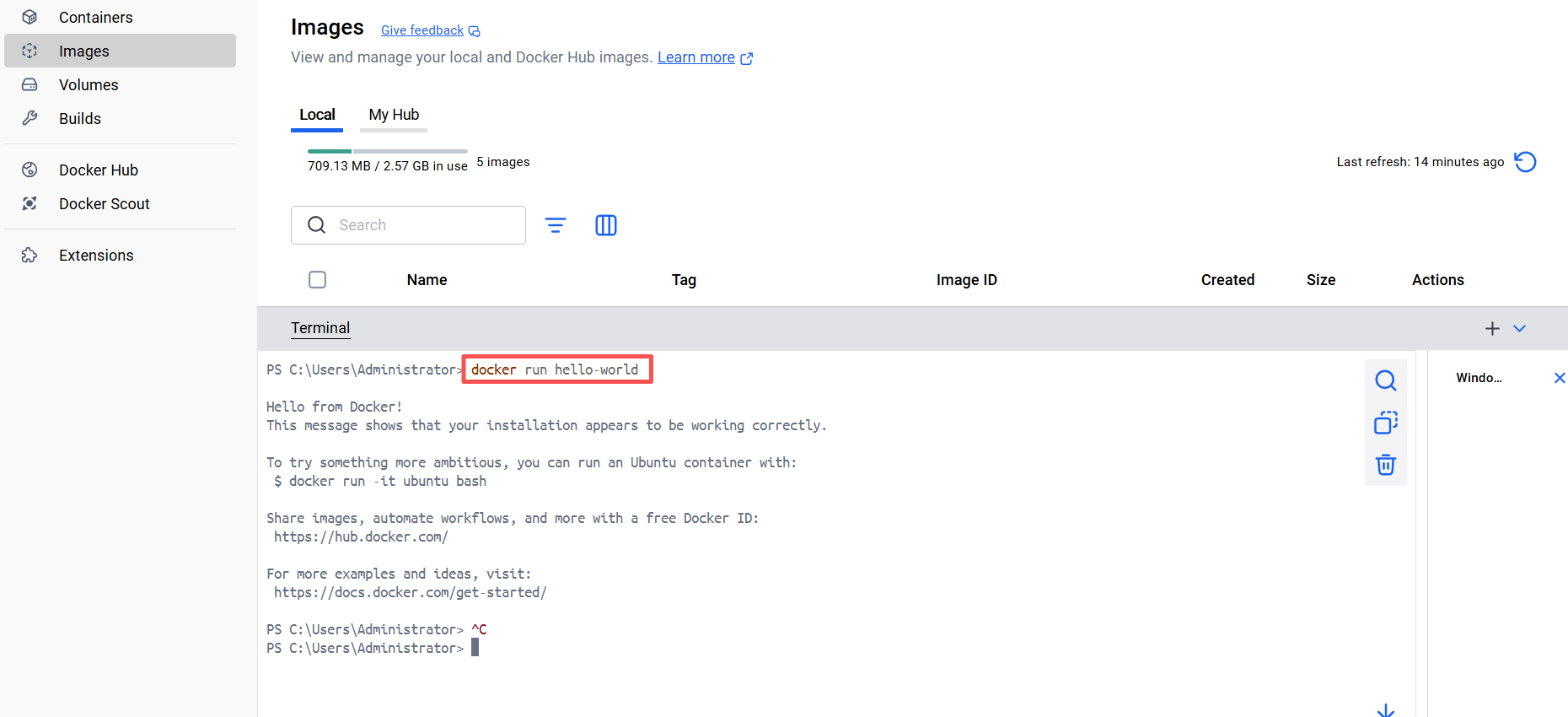
Task: Click the Containers cube icon
Action: [30, 17]
